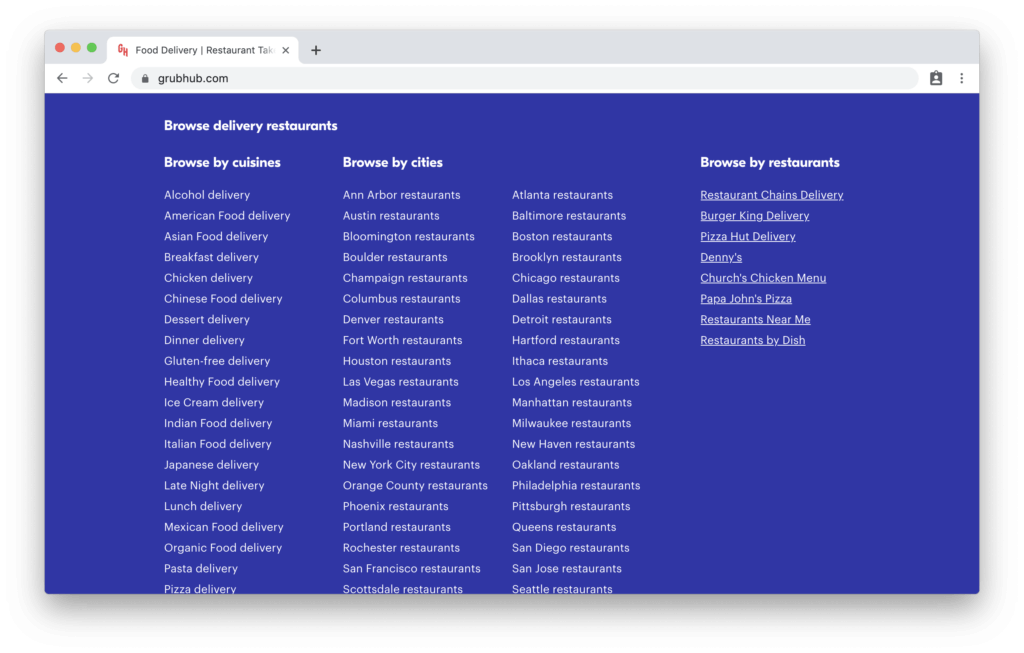Close the Food Delivery tab
This screenshot has height=653, width=1024.
[x=285, y=50]
